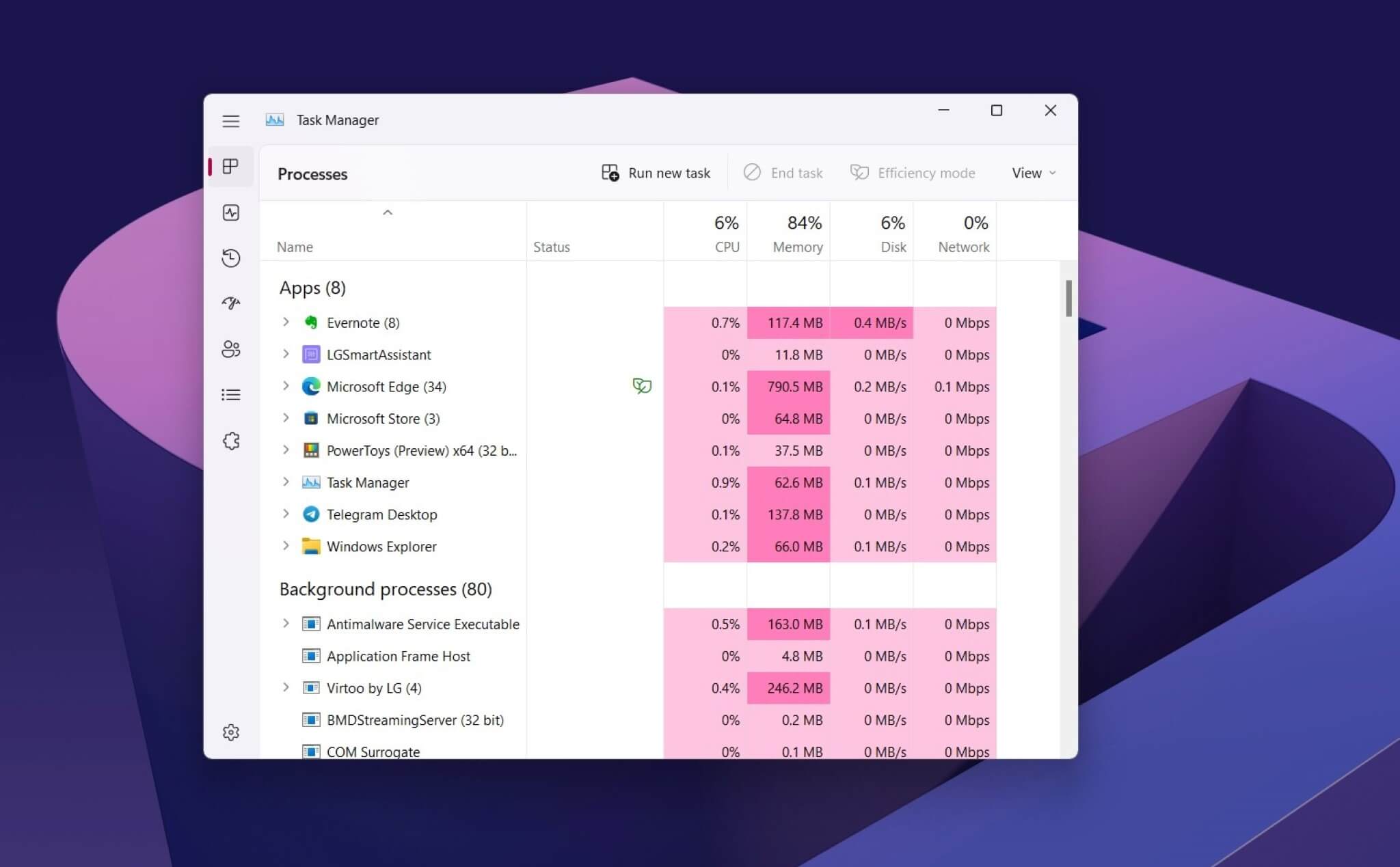Sort by the Name column header
Screen dimensions: 1400x867
pyautogui.click(x=393, y=232)
